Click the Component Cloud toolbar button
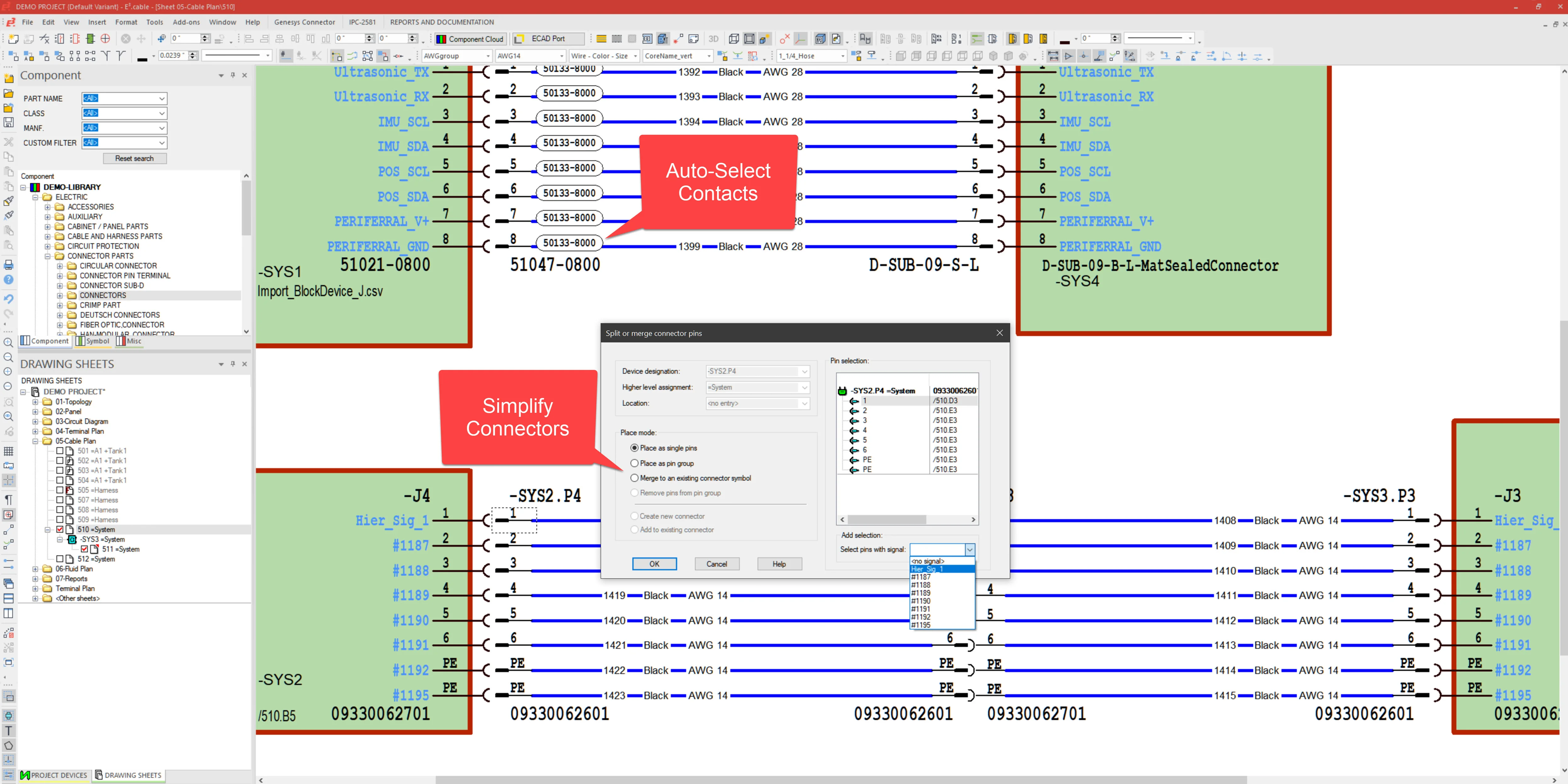Viewport: 1568px width, 784px height. pyautogui.click(x=470, y=39)
